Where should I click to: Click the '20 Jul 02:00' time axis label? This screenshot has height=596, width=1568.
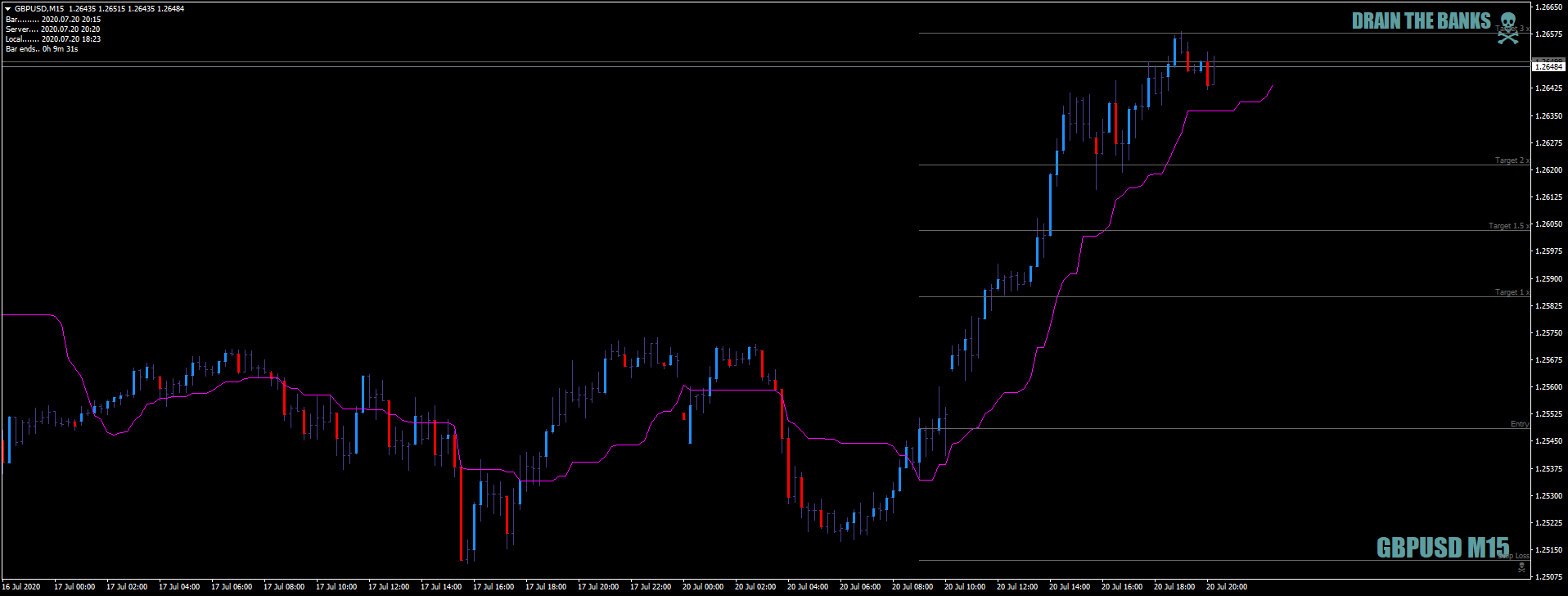pyautogui.click(x=755, y=587)
